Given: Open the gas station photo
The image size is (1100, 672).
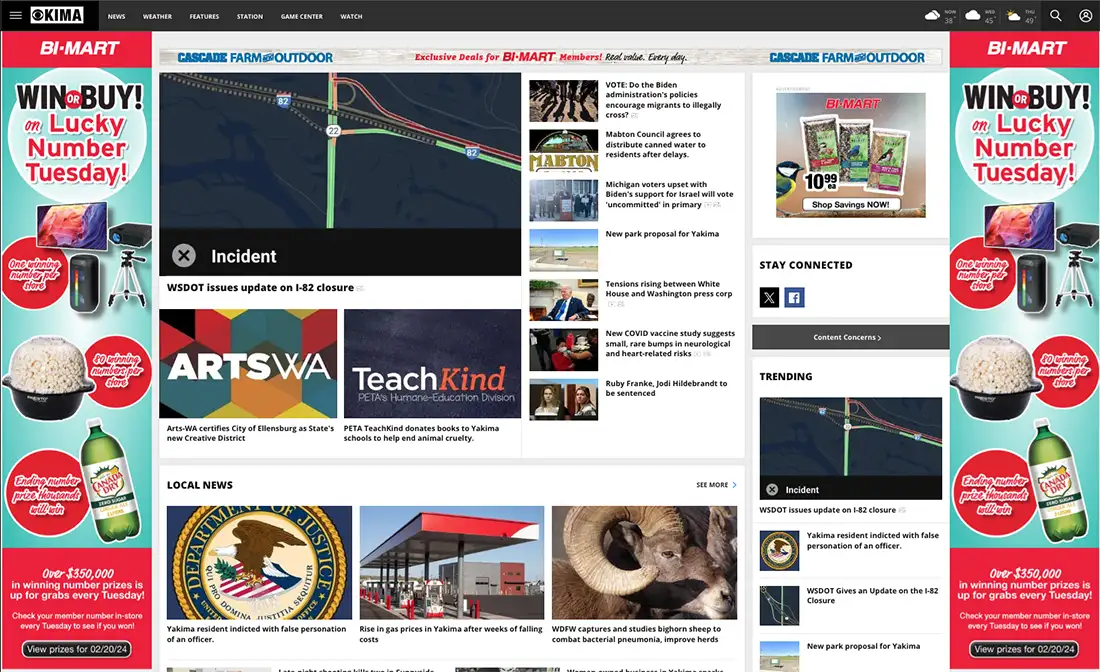Looking at the screenshot, I should click(452, 563).
